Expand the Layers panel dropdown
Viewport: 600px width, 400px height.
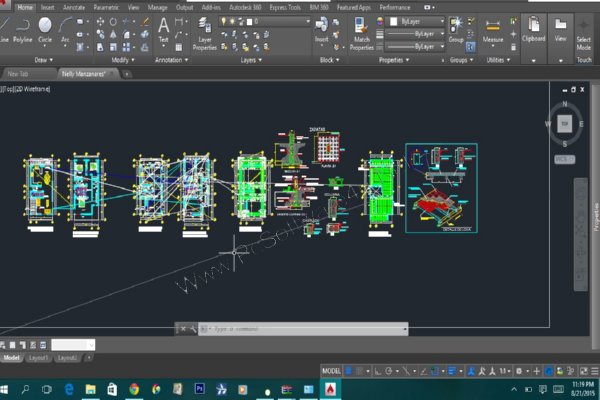coord(251,60)
